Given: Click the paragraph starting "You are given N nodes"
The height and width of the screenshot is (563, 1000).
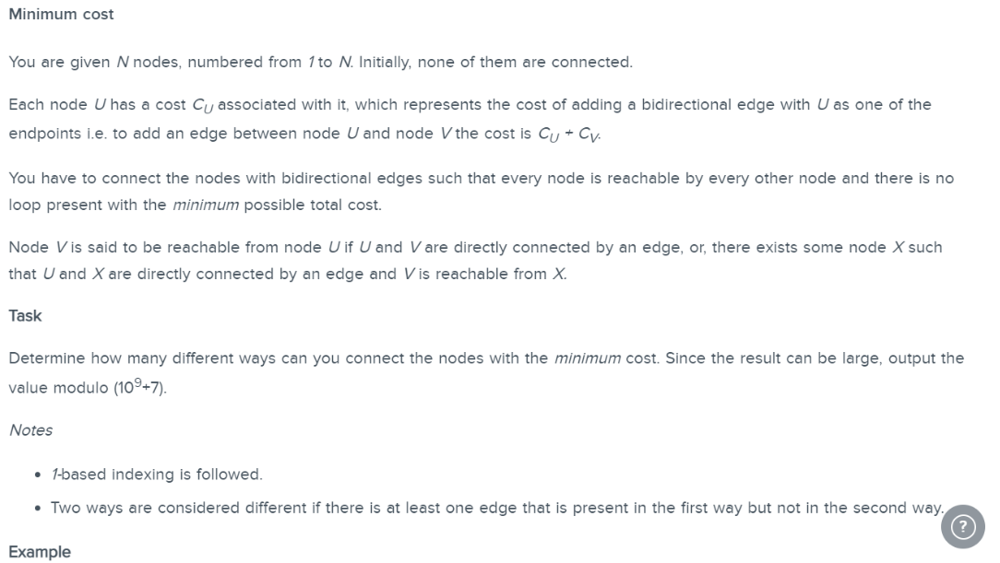Looking at the screenshot, I should (x=321, y=62).
